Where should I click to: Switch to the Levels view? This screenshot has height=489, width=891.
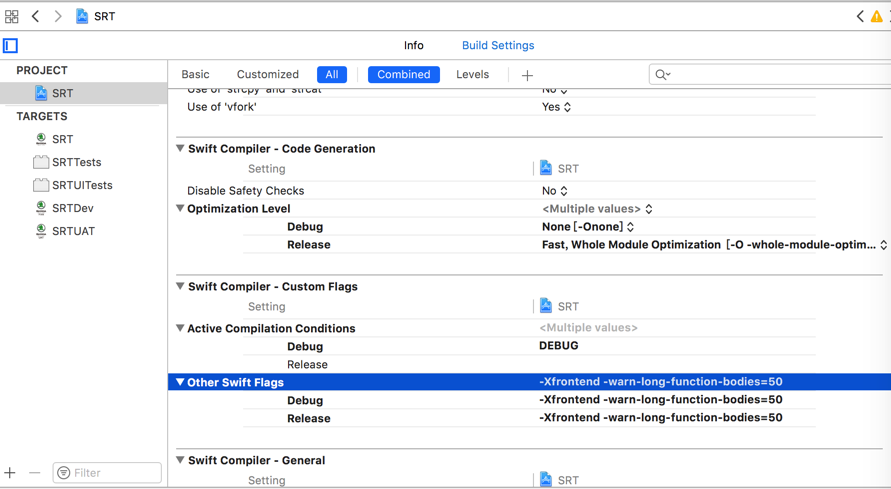(x=473, y=75)
